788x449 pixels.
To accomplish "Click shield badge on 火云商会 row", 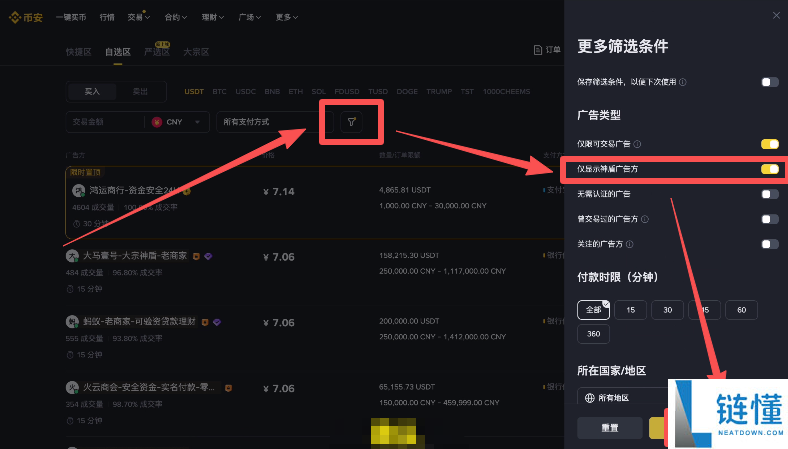I will coord(228,388).
